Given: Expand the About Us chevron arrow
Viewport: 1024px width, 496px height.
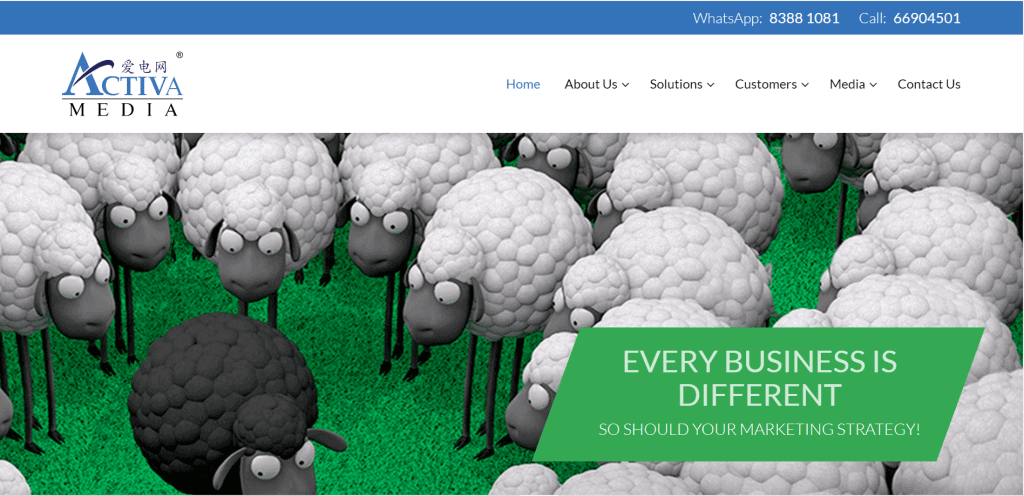Looking at the screenshot, I should [x=626, y=85].
